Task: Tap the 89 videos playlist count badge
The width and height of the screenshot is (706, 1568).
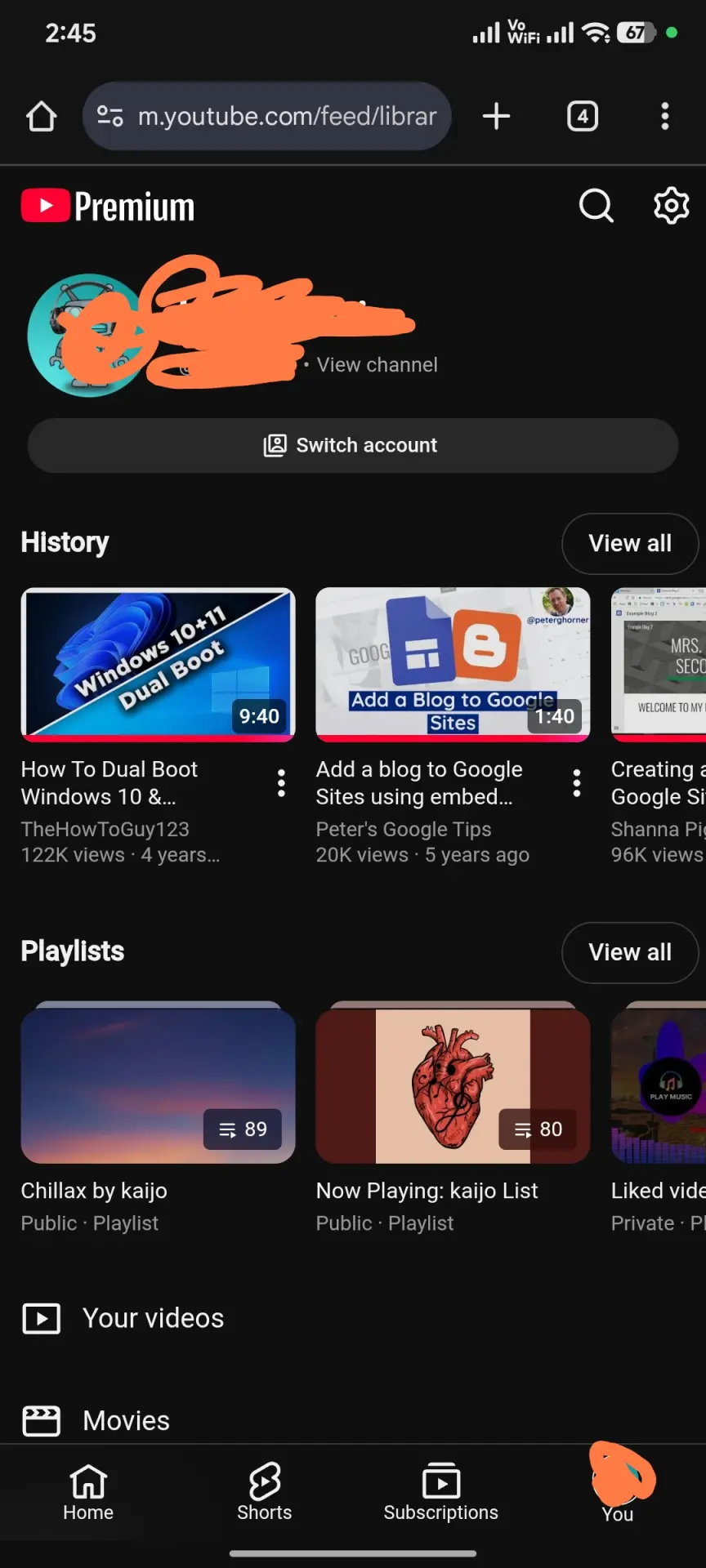Action: tap(243, 1129)
